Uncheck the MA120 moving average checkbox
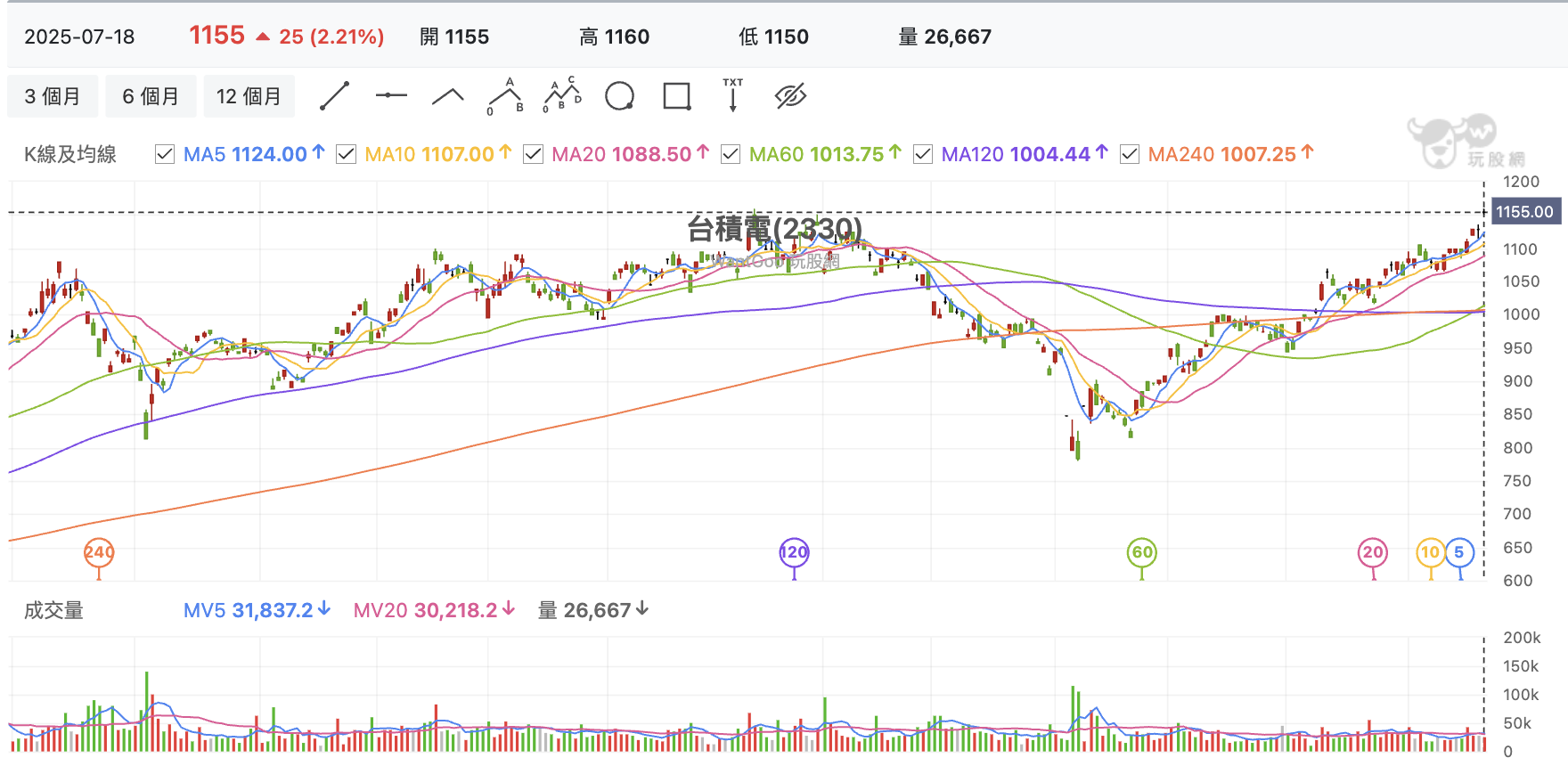 (923, 154)
